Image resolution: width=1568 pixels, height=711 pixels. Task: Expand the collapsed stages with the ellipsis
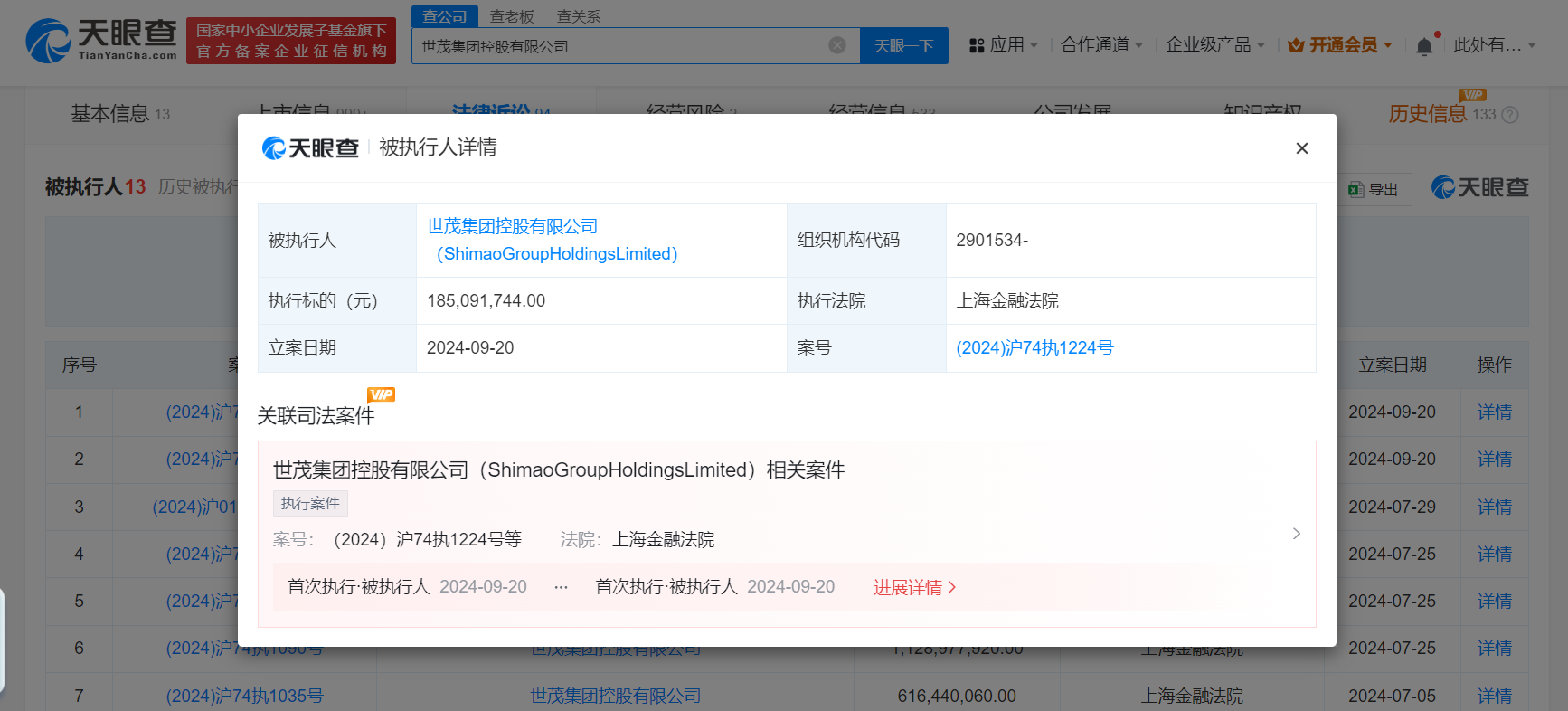click(x=562, y=587)
